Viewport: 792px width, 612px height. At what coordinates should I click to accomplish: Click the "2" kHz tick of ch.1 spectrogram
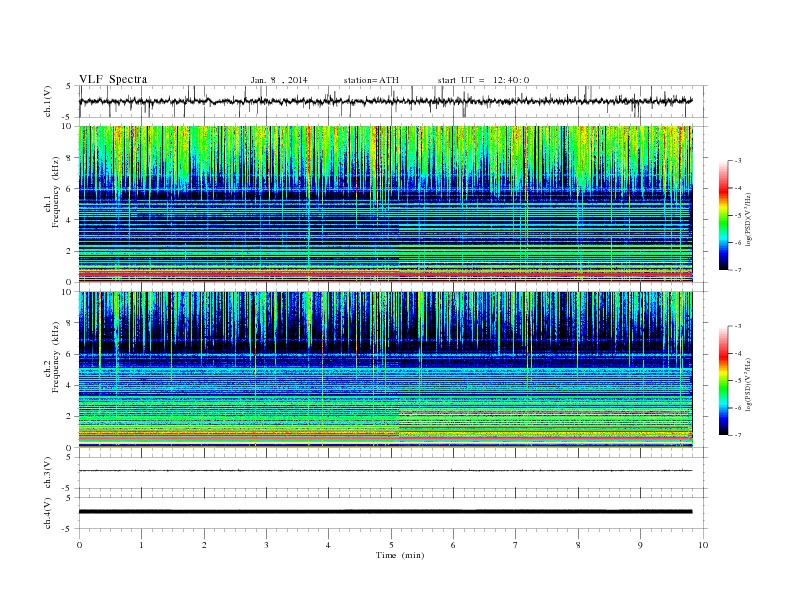[x=69, y=251]
